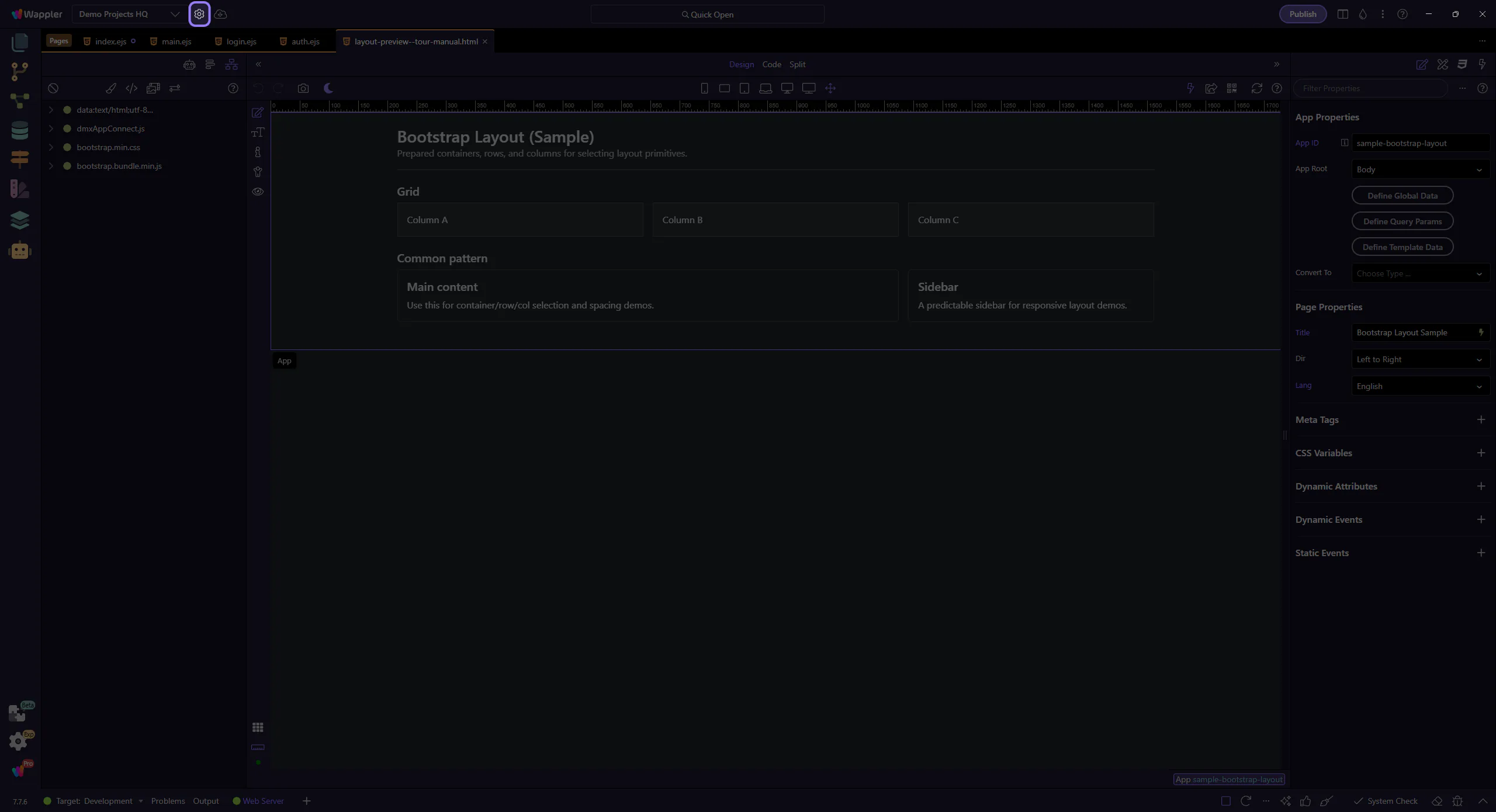Viewport: 1496px width, 812px height.
Task: Open the theme droplet icon in title bar
Action: click(x=1363, y=14)
